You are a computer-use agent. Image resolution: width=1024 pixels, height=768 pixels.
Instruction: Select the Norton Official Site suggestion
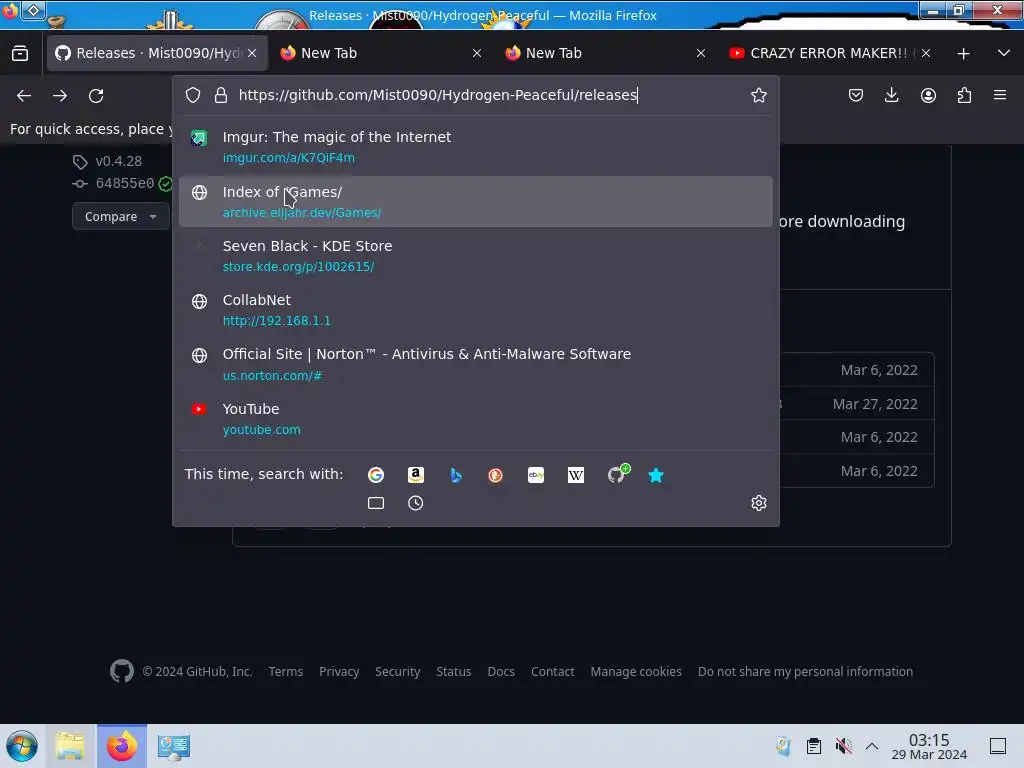[x=475, y=364]
